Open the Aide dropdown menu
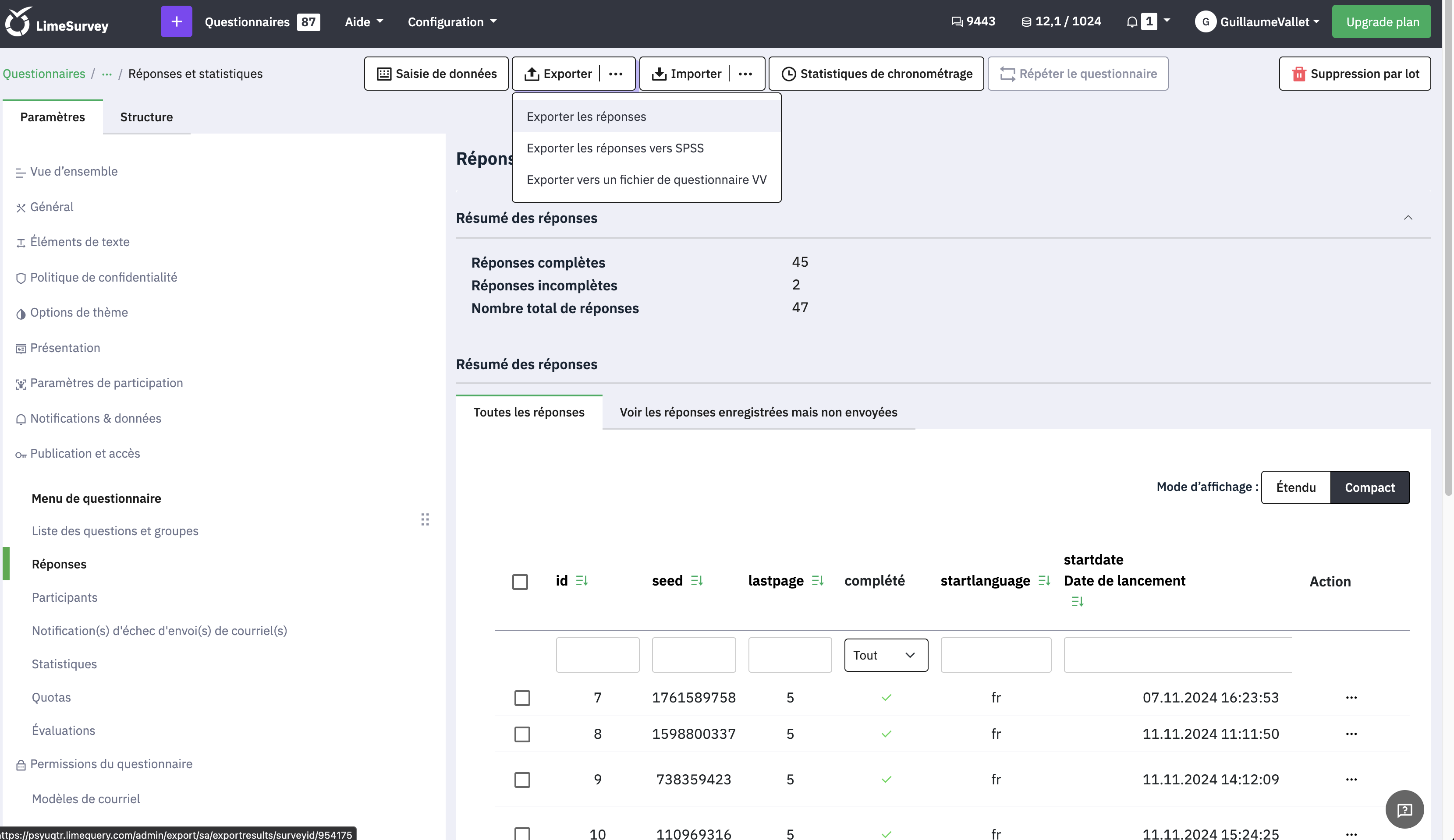 tap(364, 22)
